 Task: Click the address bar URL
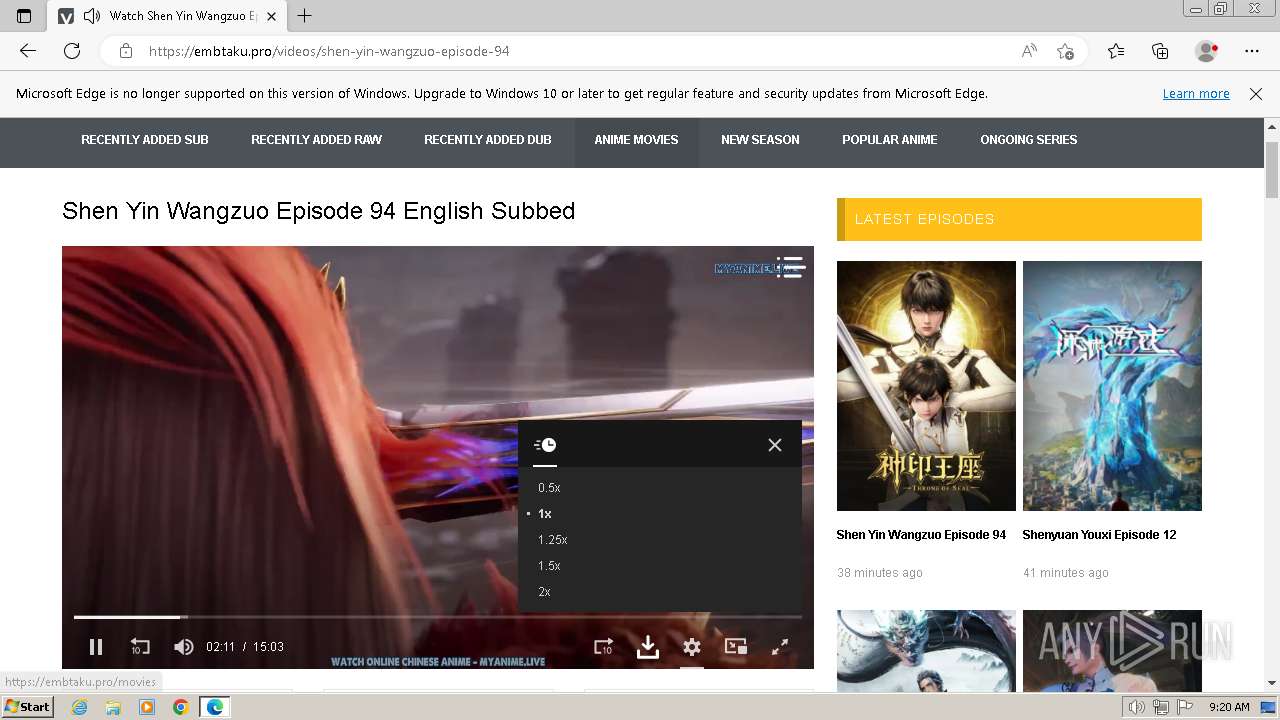tap(329, 51)
